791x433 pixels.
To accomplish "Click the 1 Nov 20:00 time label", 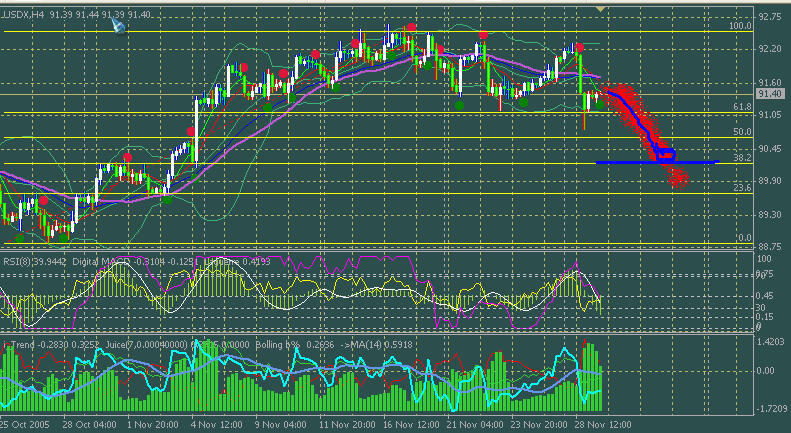I will 152,424.
